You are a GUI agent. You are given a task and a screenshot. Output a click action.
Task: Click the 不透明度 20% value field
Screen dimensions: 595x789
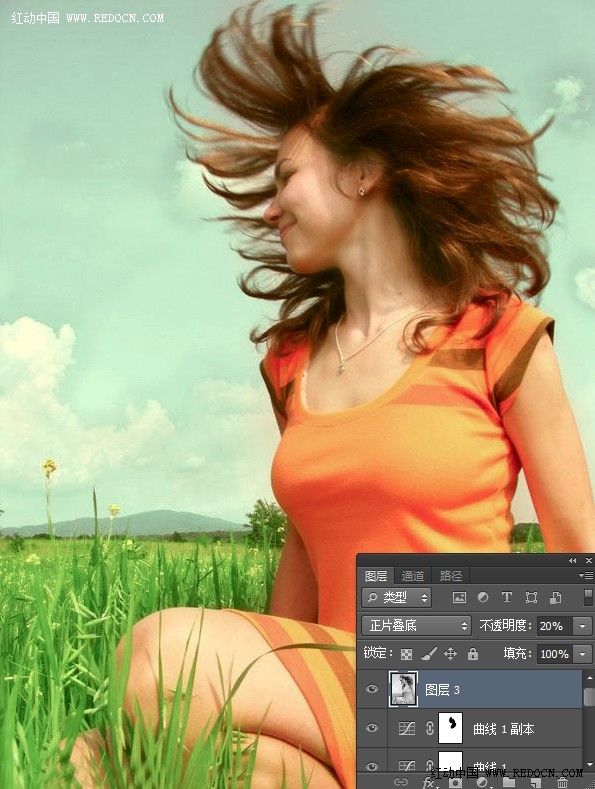(555, 626)
